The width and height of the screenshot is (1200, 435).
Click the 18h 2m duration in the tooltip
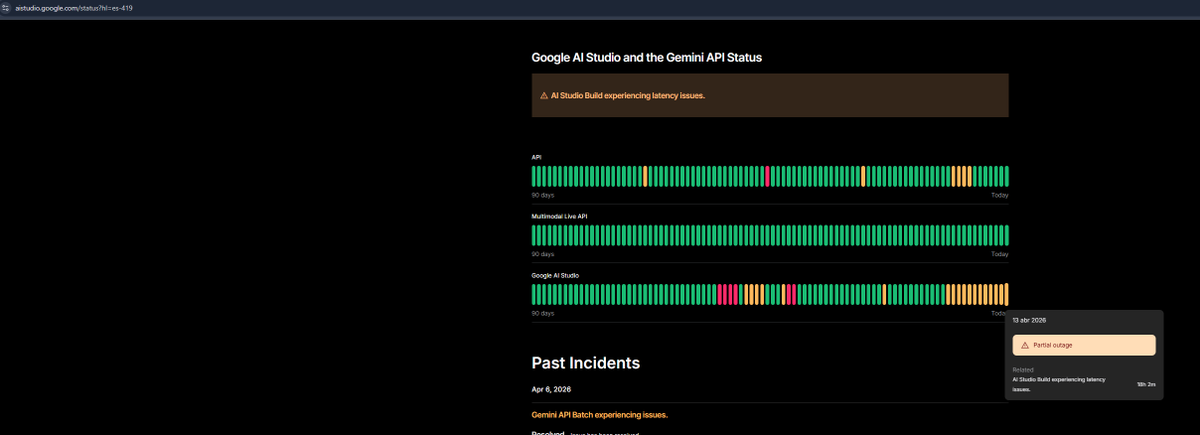(x=1146, y=384)
